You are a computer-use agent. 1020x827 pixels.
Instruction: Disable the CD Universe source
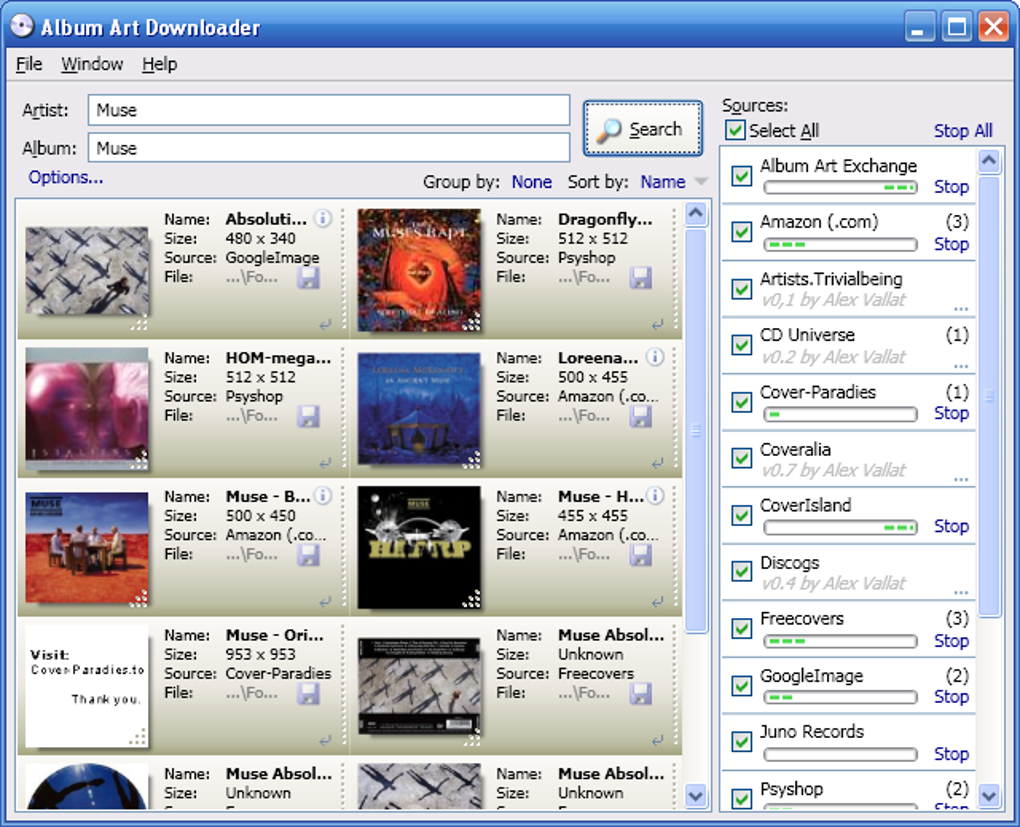pos(742,345)
